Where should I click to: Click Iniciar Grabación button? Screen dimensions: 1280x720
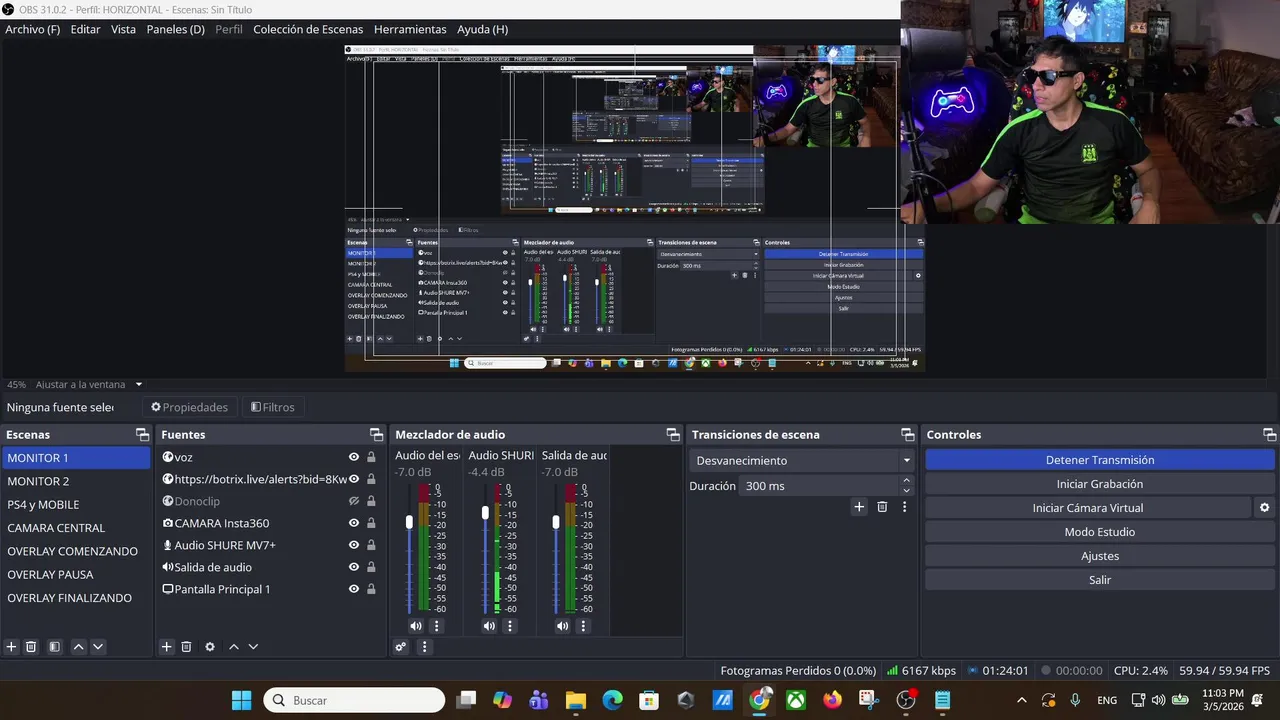1100,484
